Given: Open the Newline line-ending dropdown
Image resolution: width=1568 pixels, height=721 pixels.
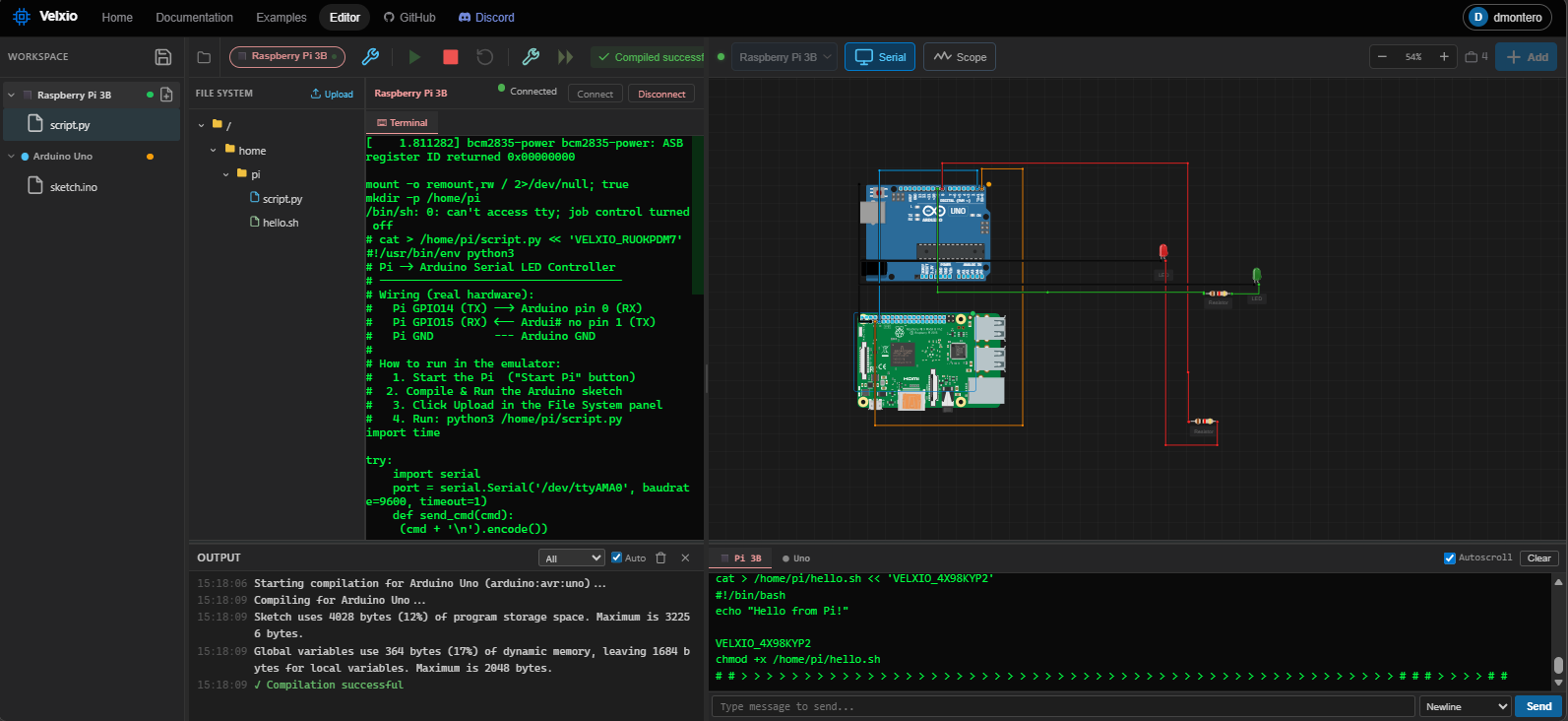Looking at the screenshot, I should point(1466,706).
